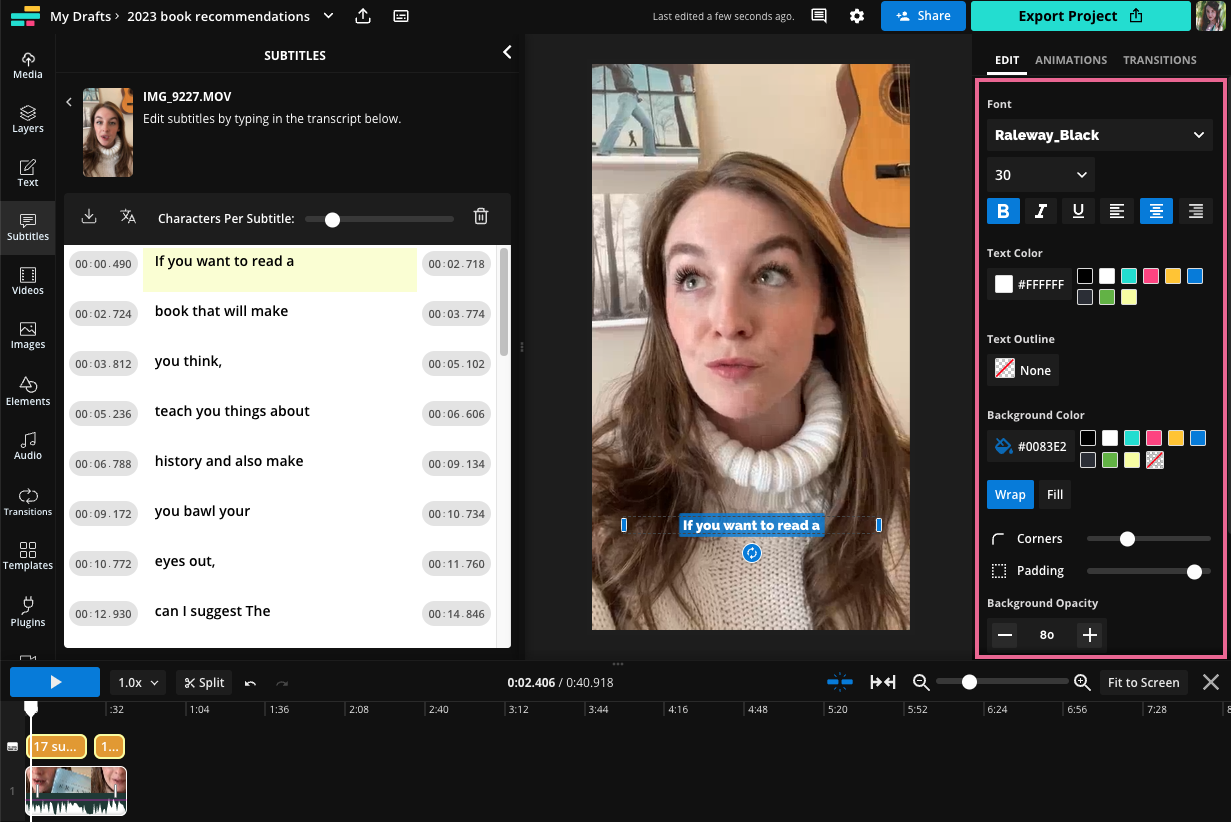
Task: Open the translate subtitles tool
Action: tap(127, 217)
